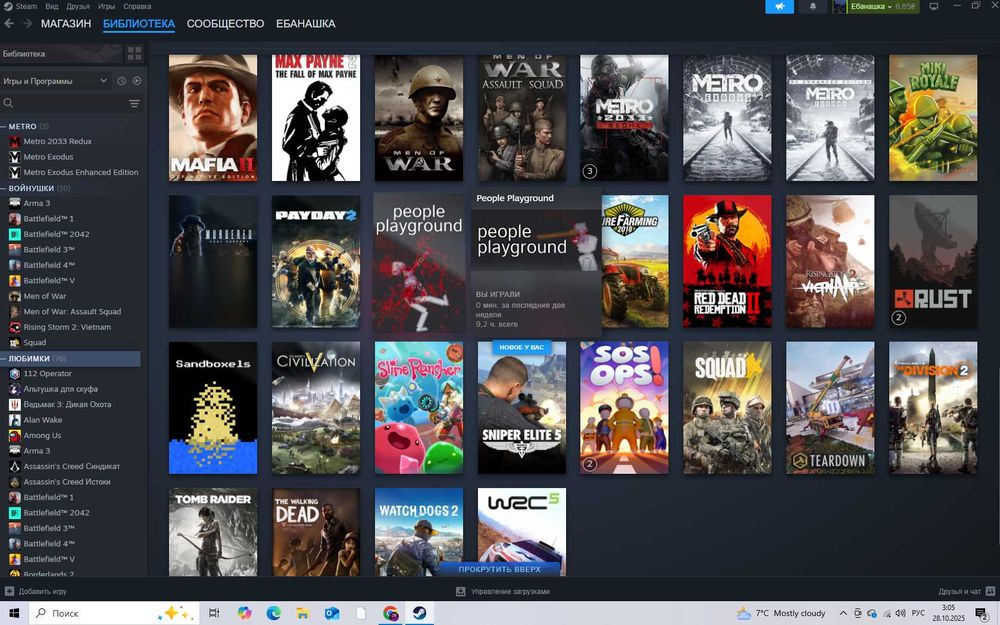Open Mafia II game cover
Image resolution: width=1000 pixels, height=625 pixels.
213,118
